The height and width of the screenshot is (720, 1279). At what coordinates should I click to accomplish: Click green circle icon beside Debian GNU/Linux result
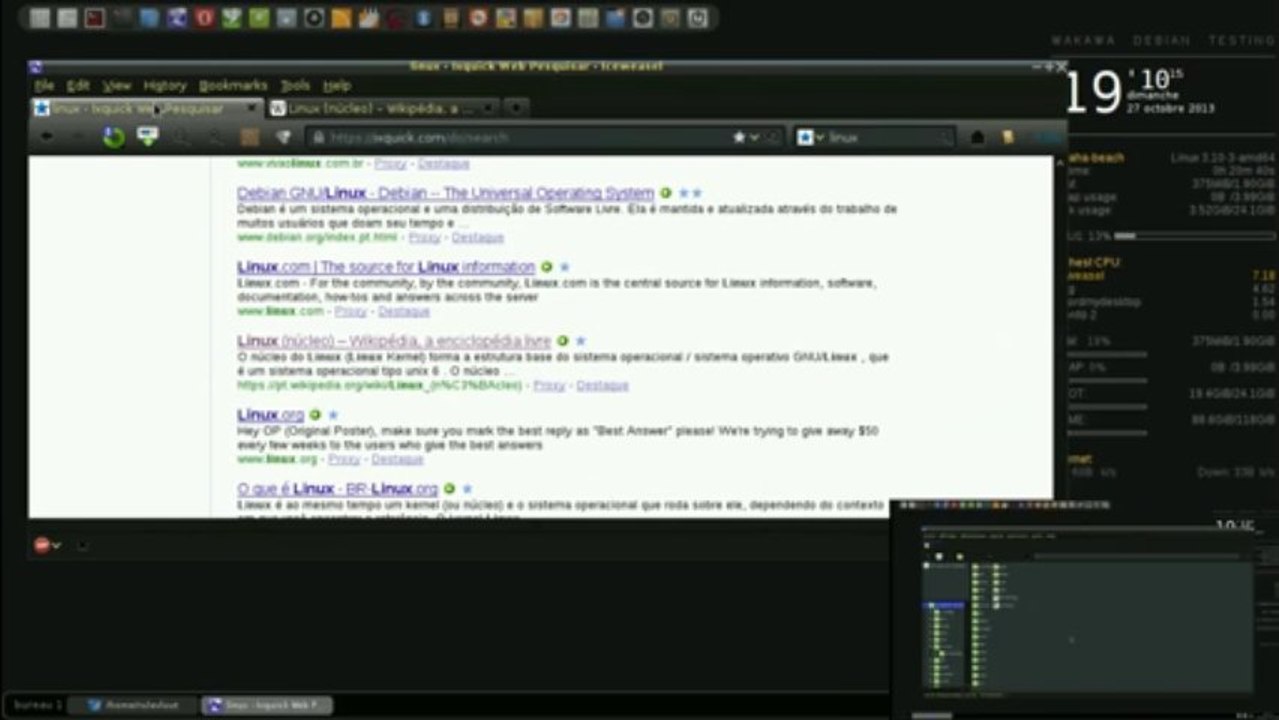point(665,193)
